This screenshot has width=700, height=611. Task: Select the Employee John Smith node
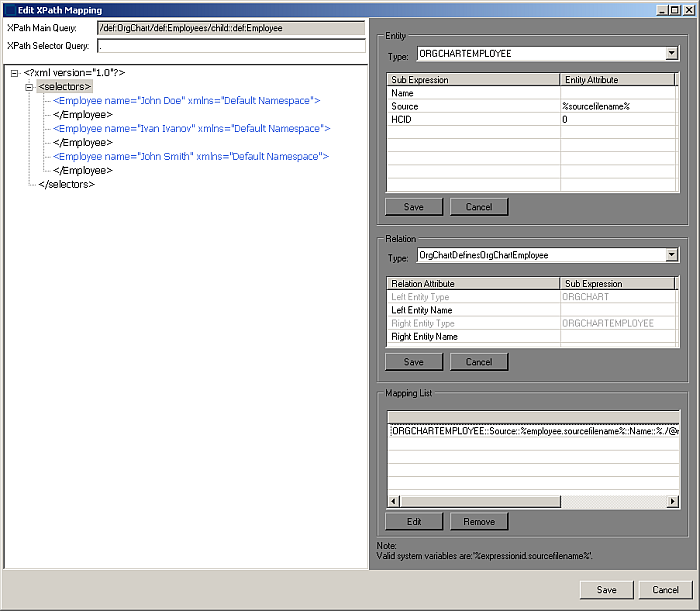190,157
